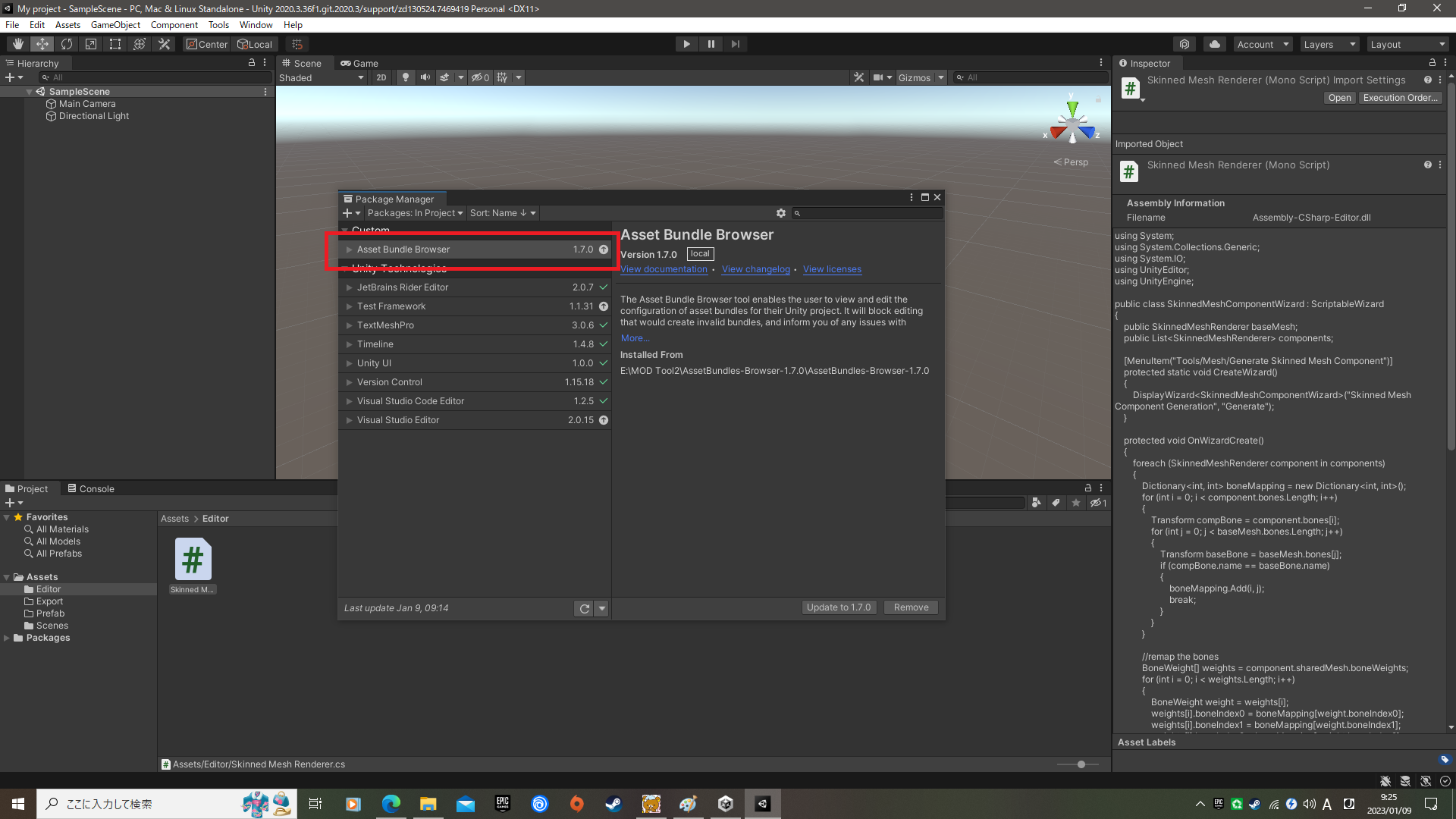Toggle 2D view mode in Scene
Image resolution: width=1456 pixels, height=819 pixels.
(x=381, y=77)
